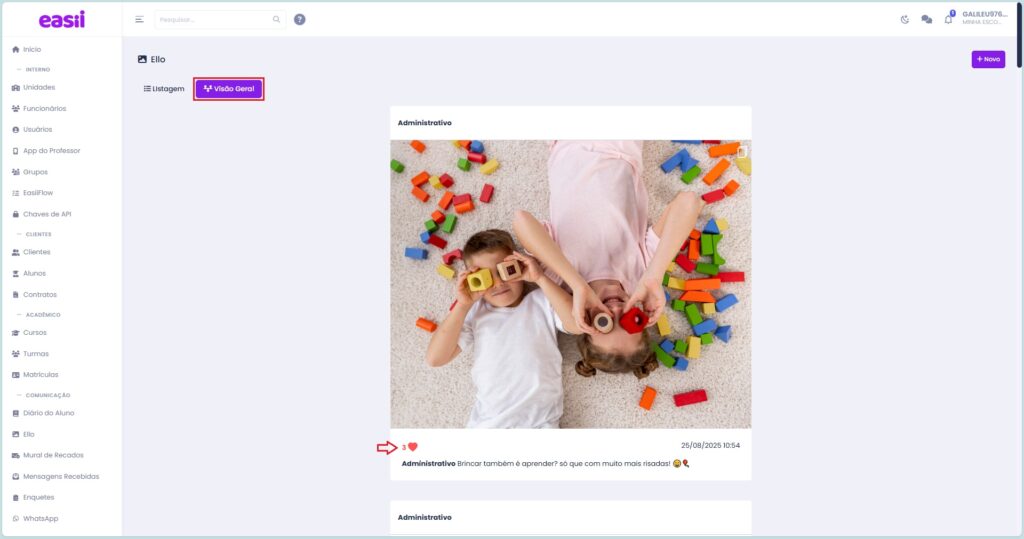Open the GALILEU976 user account menu

985,18
